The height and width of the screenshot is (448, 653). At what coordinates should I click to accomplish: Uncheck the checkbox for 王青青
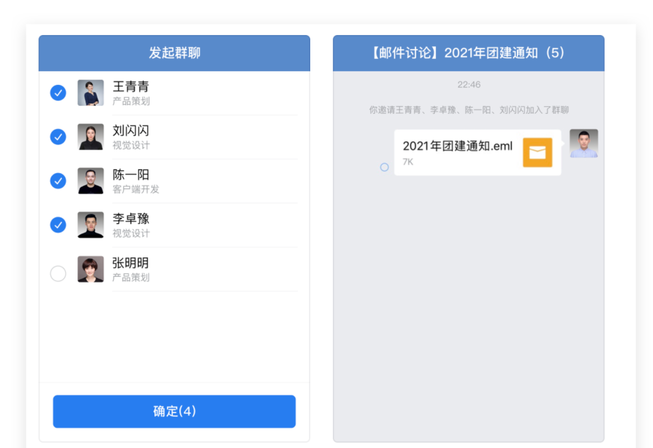(58, 93)
